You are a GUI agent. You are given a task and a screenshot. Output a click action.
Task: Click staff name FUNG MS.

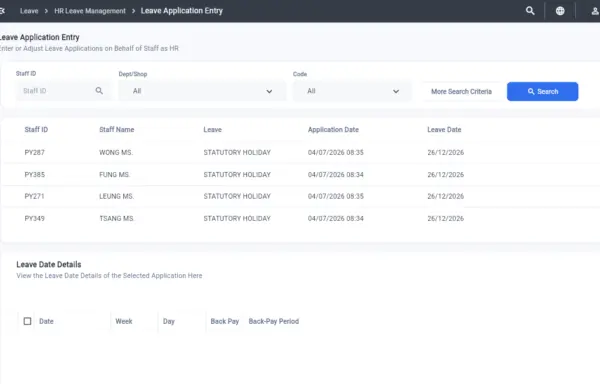tap(114, 174)
